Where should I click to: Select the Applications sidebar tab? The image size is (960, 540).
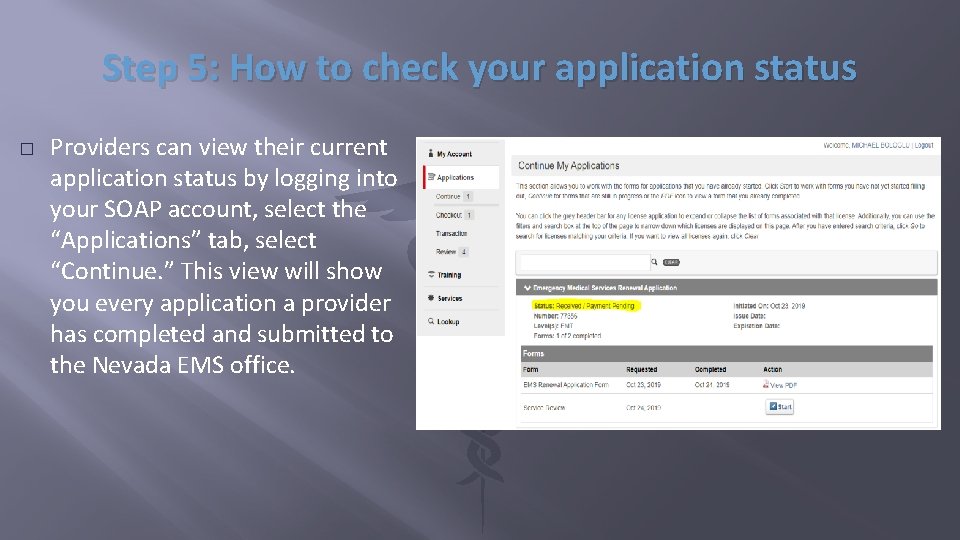point(462,177)
